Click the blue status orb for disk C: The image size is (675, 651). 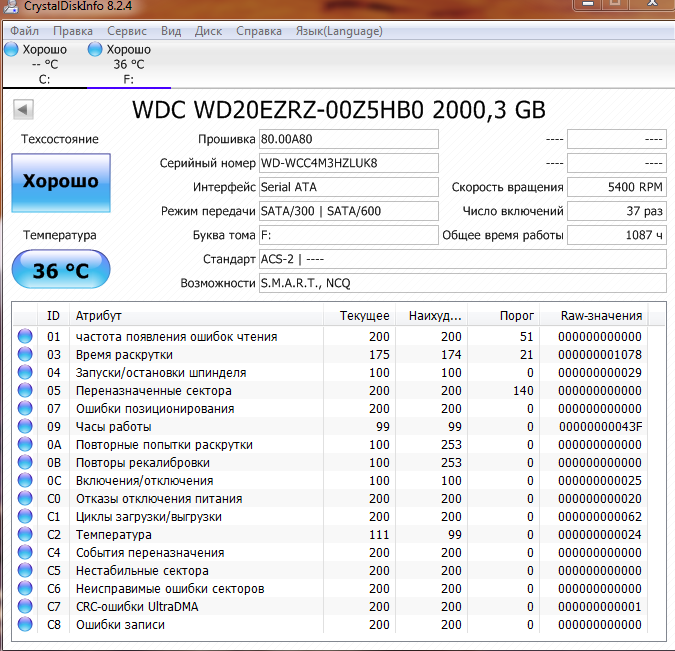click(x=11, y=49)
